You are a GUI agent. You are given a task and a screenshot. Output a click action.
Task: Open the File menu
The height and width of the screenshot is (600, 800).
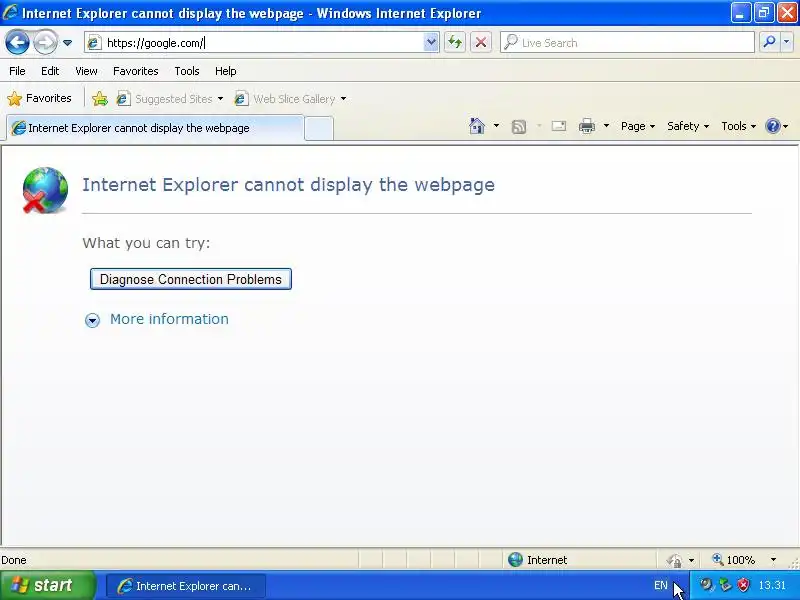17,71
